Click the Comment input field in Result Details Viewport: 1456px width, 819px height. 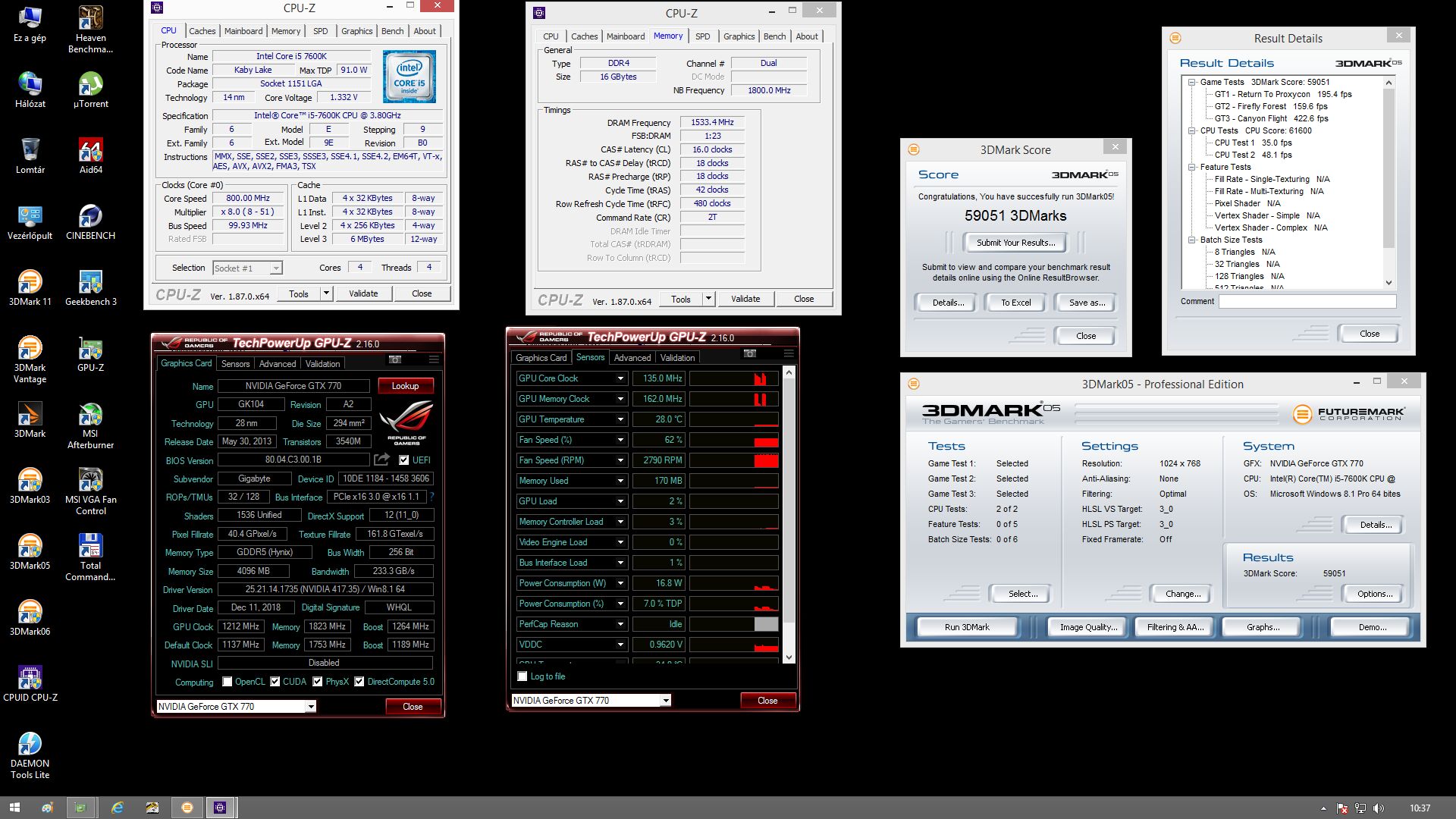click(x=1307, y=301)
